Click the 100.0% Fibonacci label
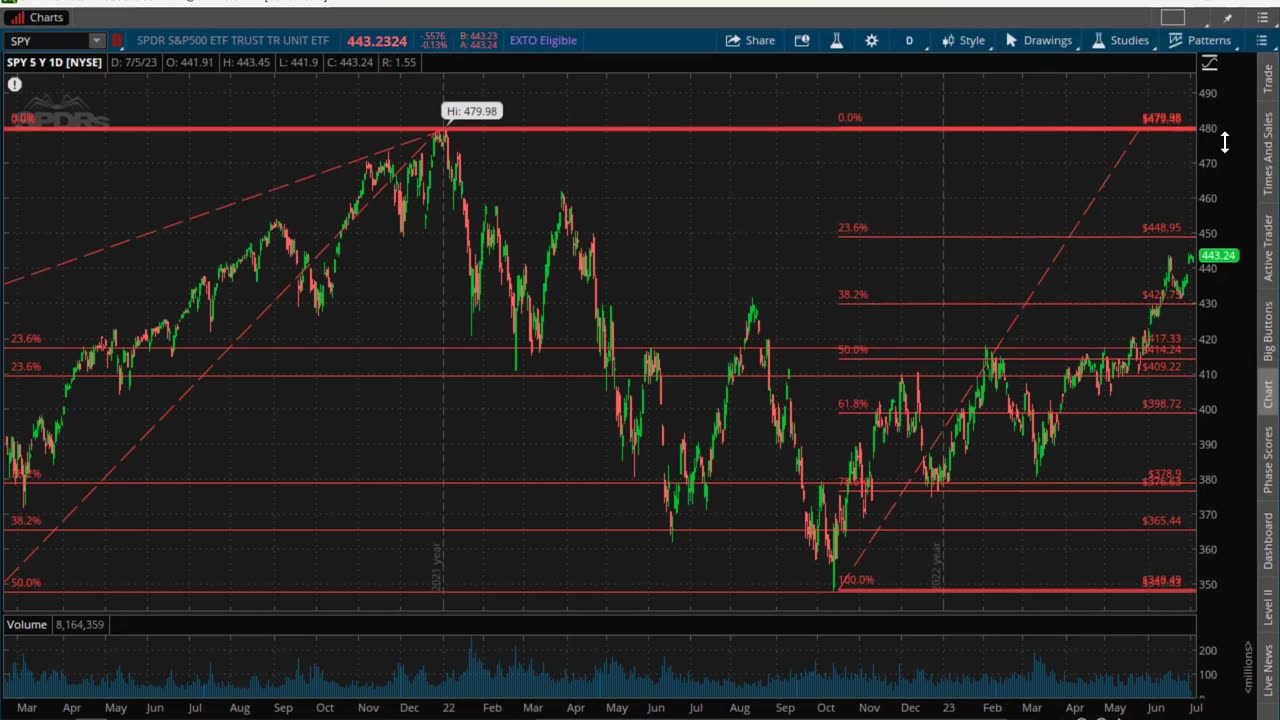This screenshot has width=1280, height=720. (856, 580)
